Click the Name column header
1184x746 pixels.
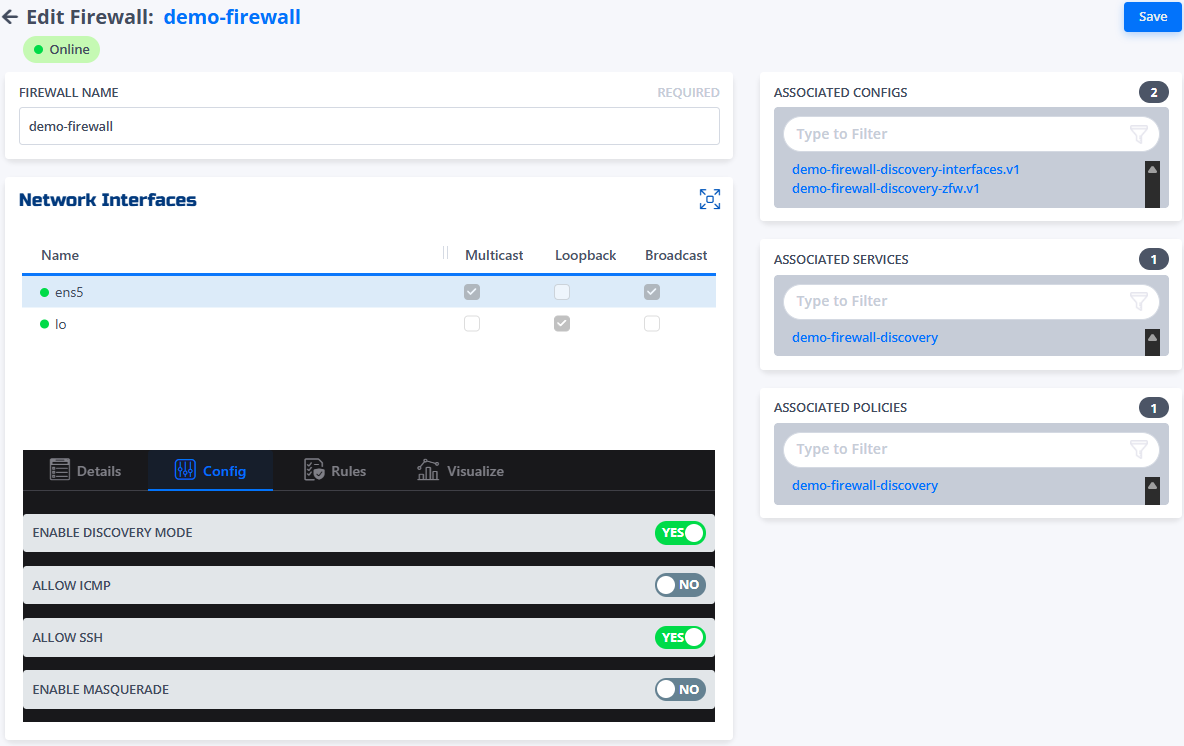point(60,255)
